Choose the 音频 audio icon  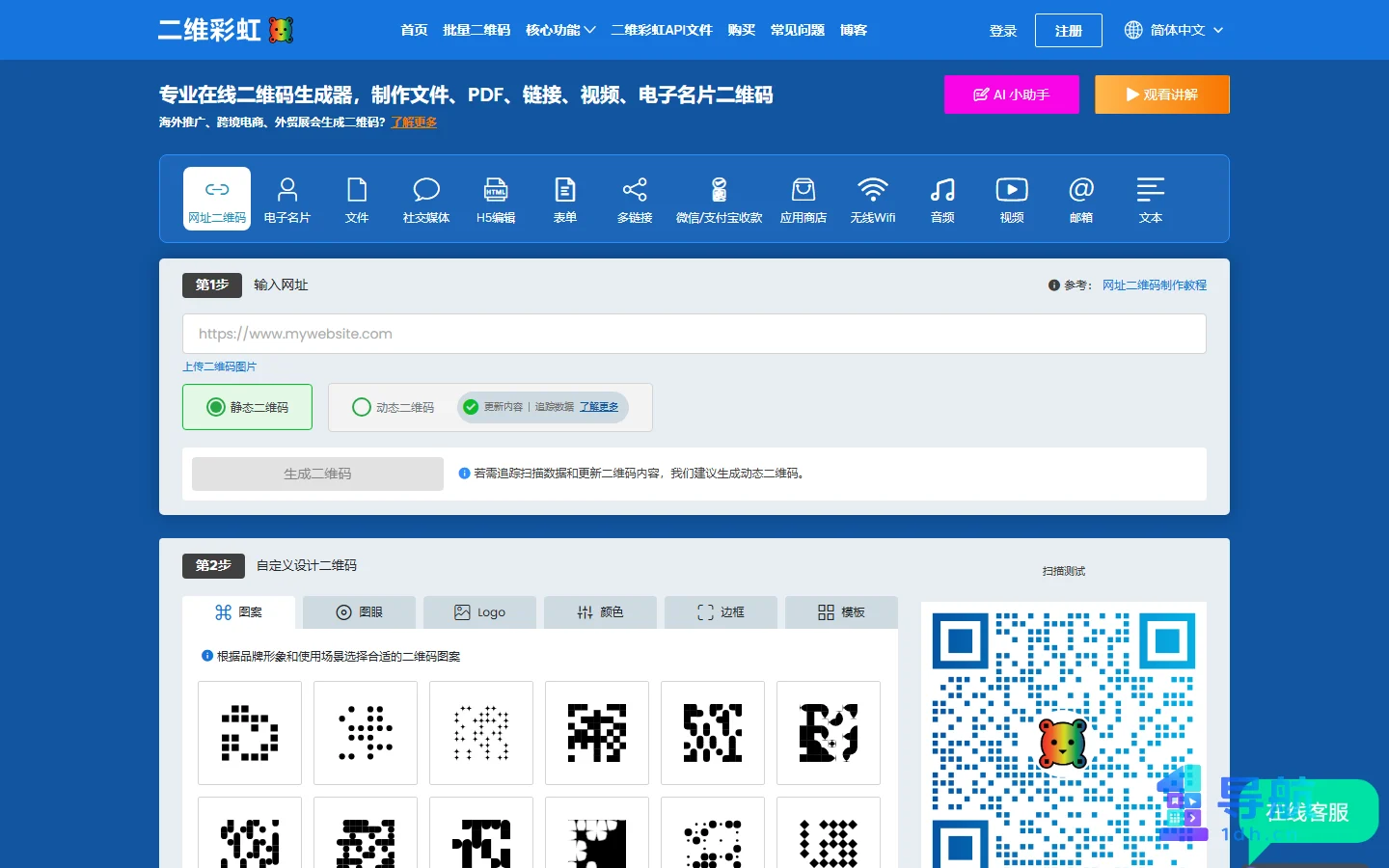click(942, 199)
